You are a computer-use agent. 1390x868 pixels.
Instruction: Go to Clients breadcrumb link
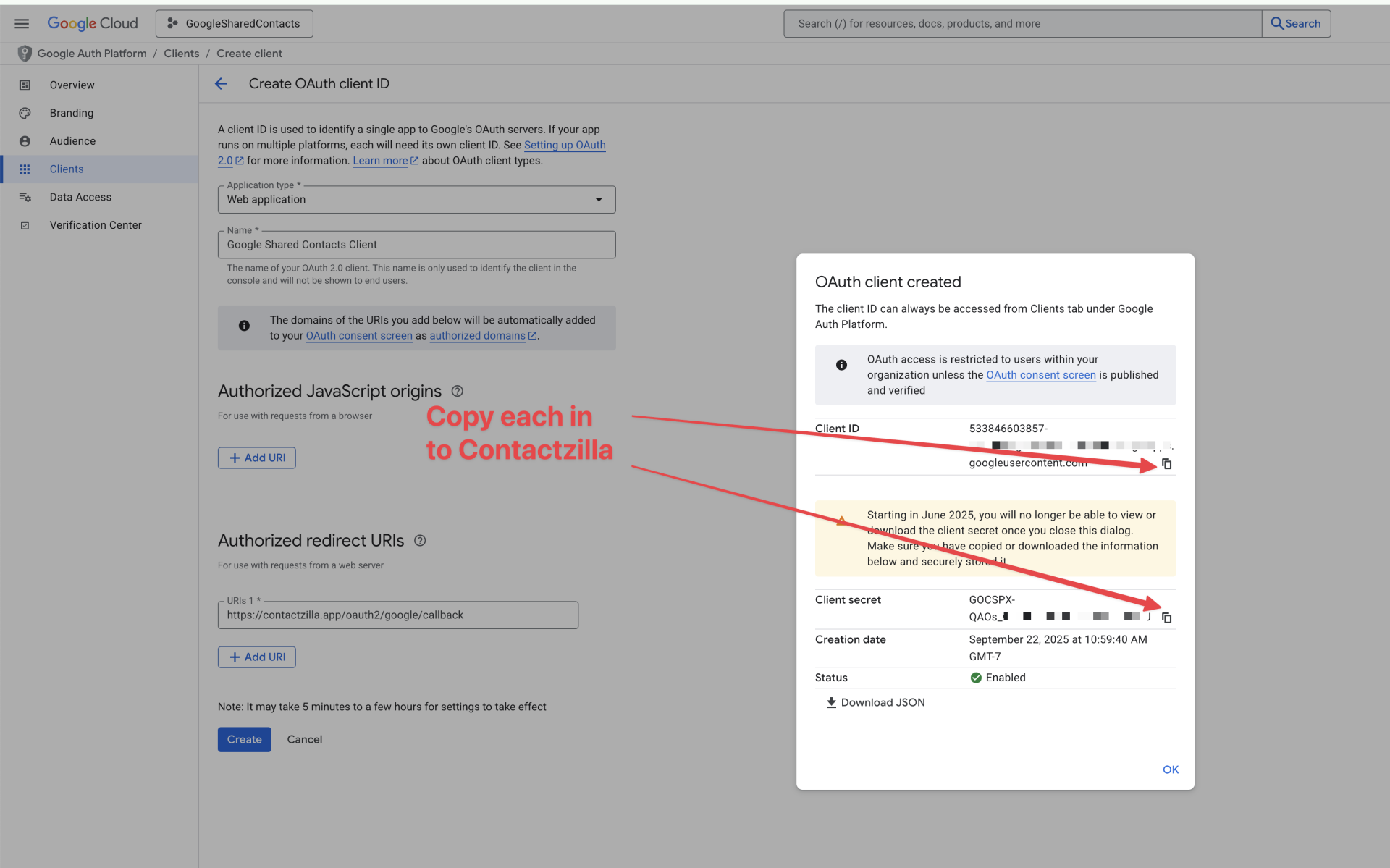181,54
